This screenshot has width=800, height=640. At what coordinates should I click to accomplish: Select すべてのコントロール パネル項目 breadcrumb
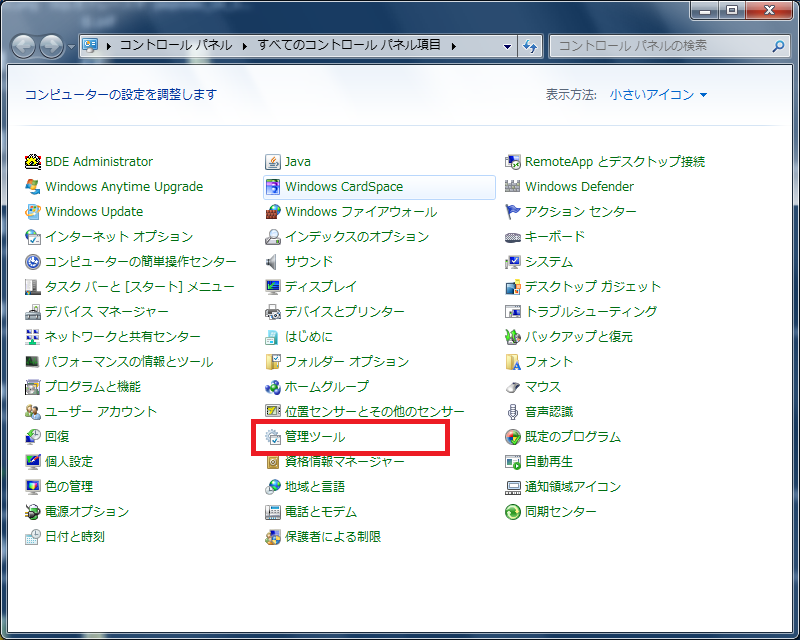(349, 45)
